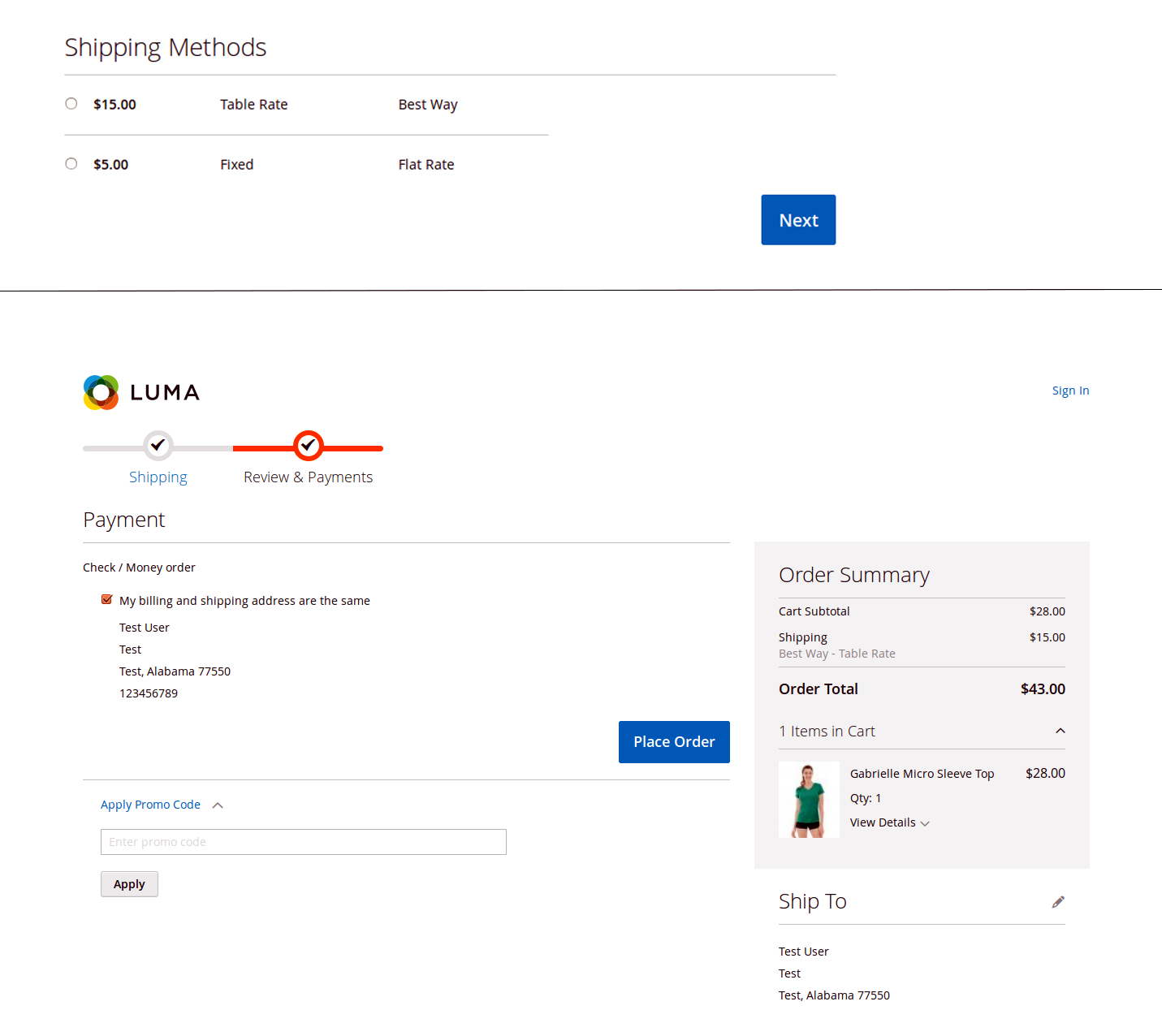Click the Apply promo button
The height and width of the screenshot is (1036, 1162).
pyautogui.click(x=129, y=884)
